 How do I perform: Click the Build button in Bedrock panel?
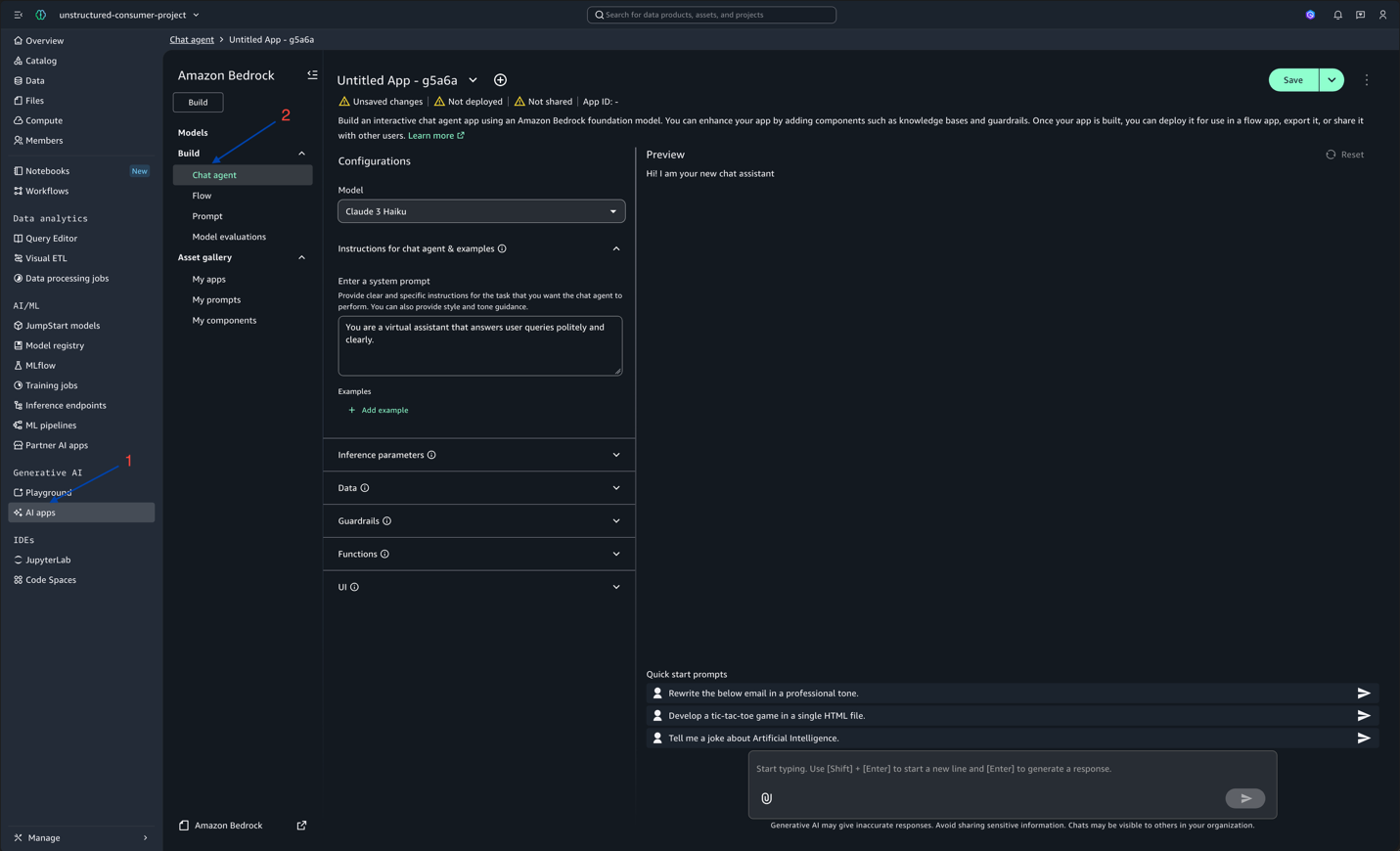(198, 102)
